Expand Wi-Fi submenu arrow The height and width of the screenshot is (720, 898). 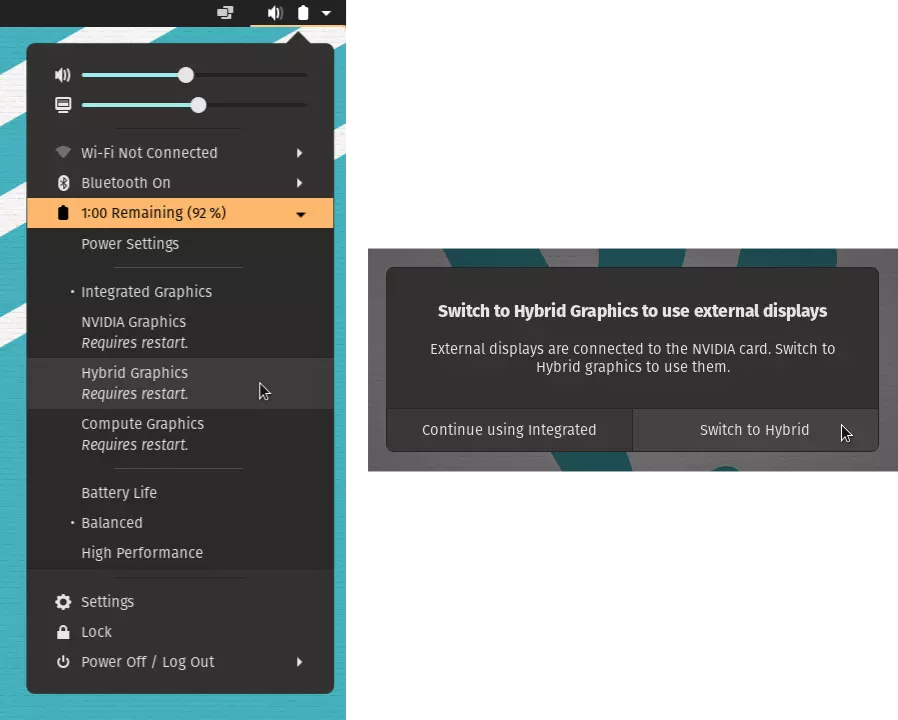tap(300, 153)
